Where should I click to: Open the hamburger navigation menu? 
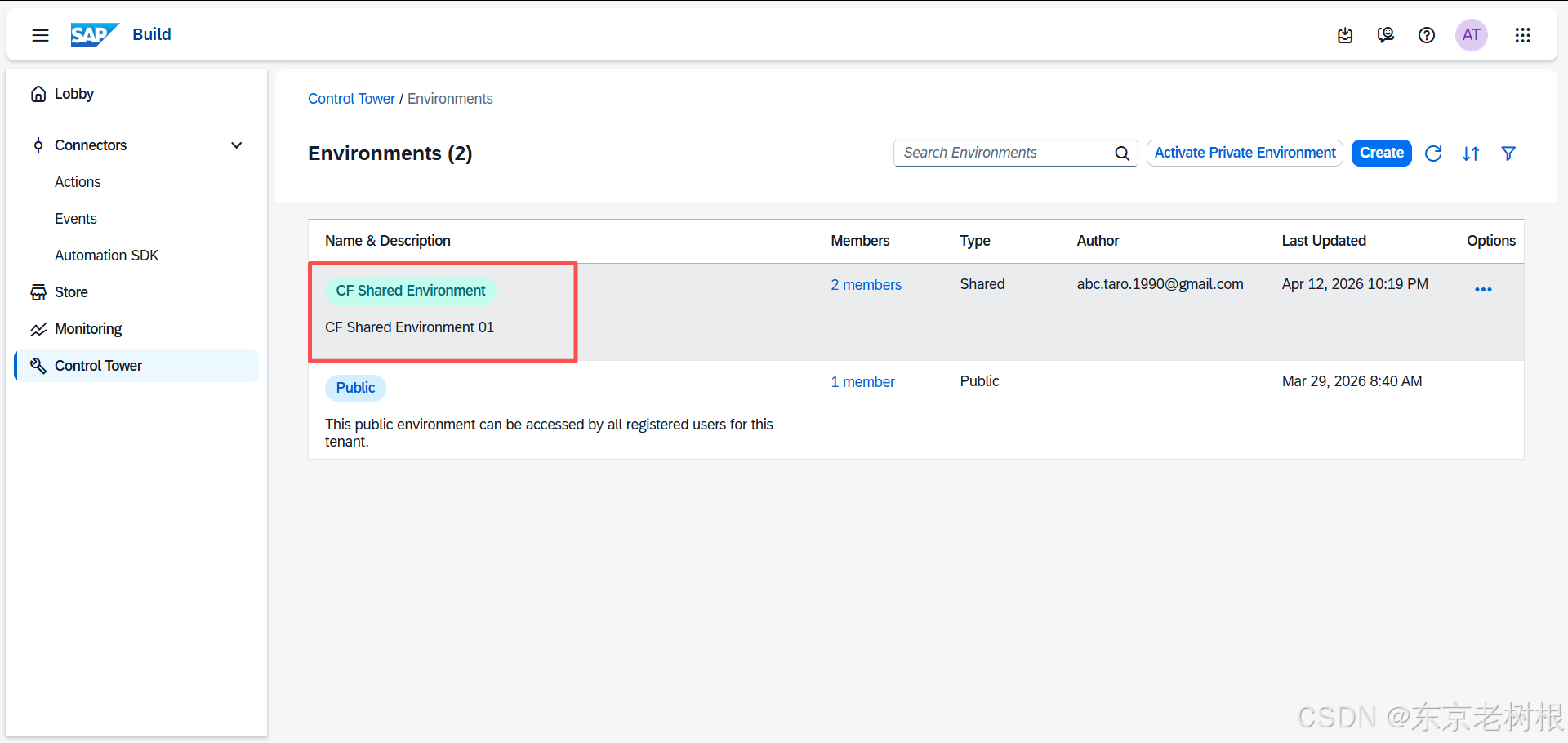(x=40, y=35)
